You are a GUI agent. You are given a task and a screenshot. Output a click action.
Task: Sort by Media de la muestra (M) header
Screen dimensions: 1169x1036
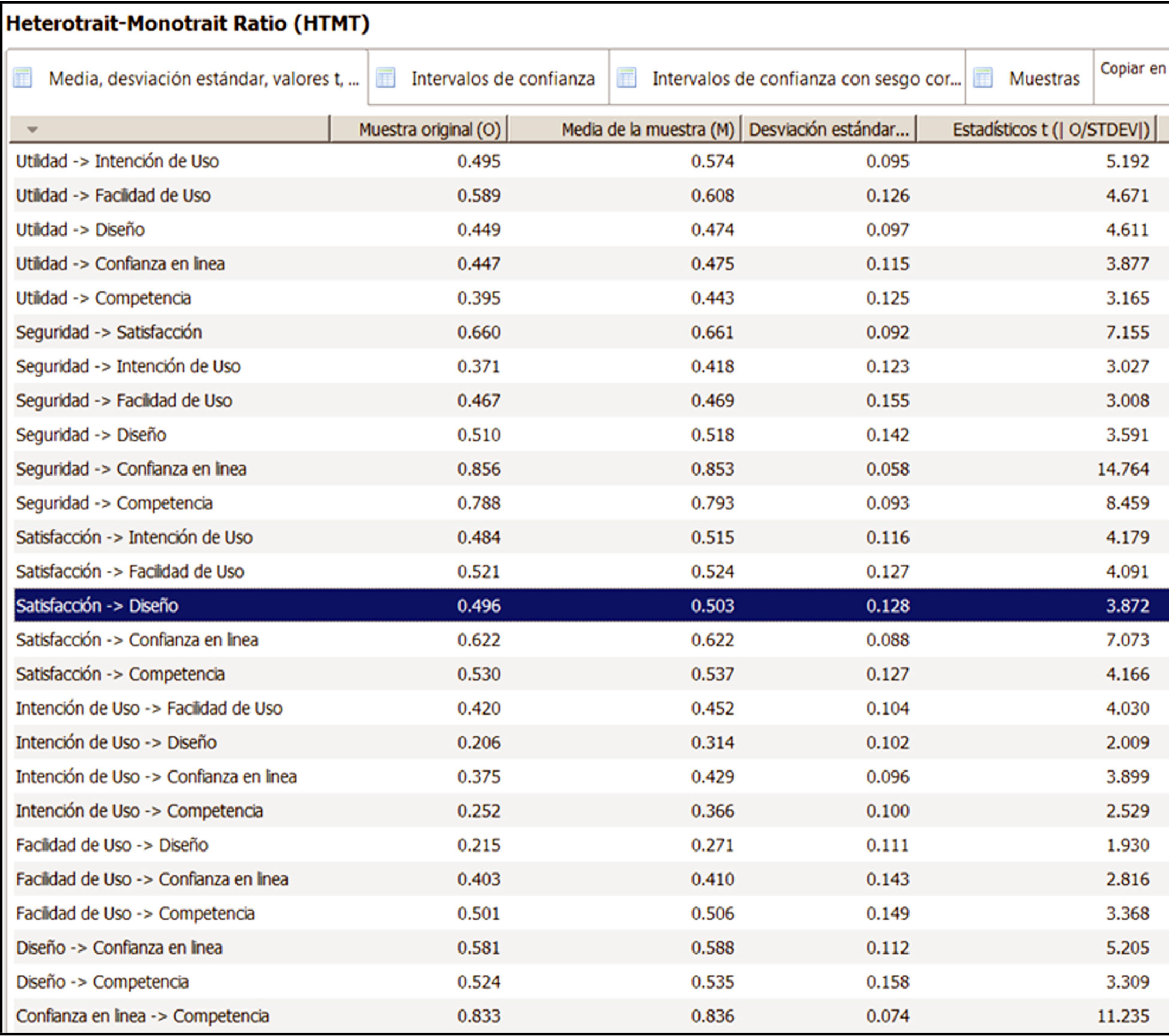pyautogui.click(x=647, y=129)
